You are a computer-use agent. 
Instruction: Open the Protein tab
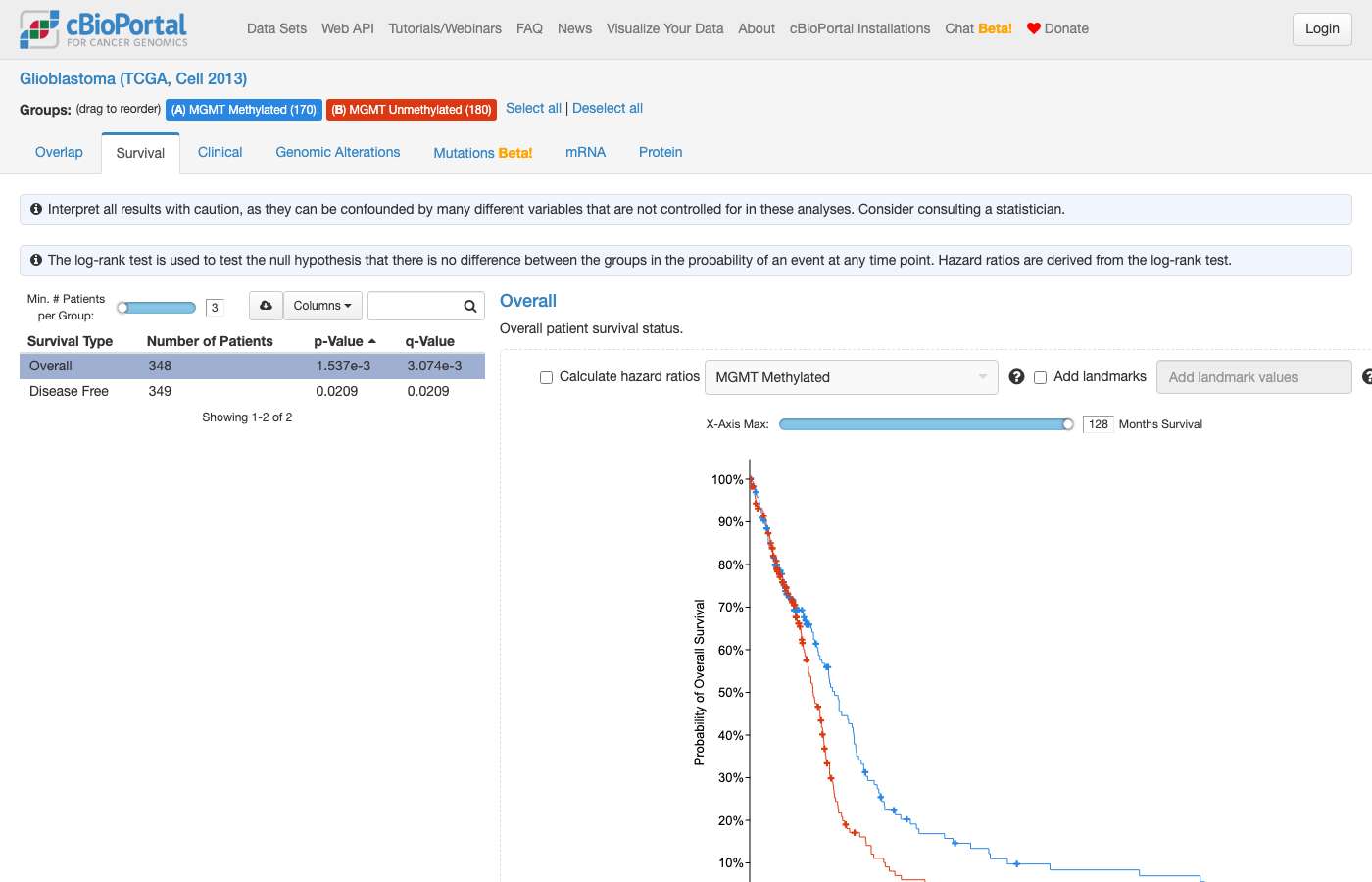(x=661, y=152)
